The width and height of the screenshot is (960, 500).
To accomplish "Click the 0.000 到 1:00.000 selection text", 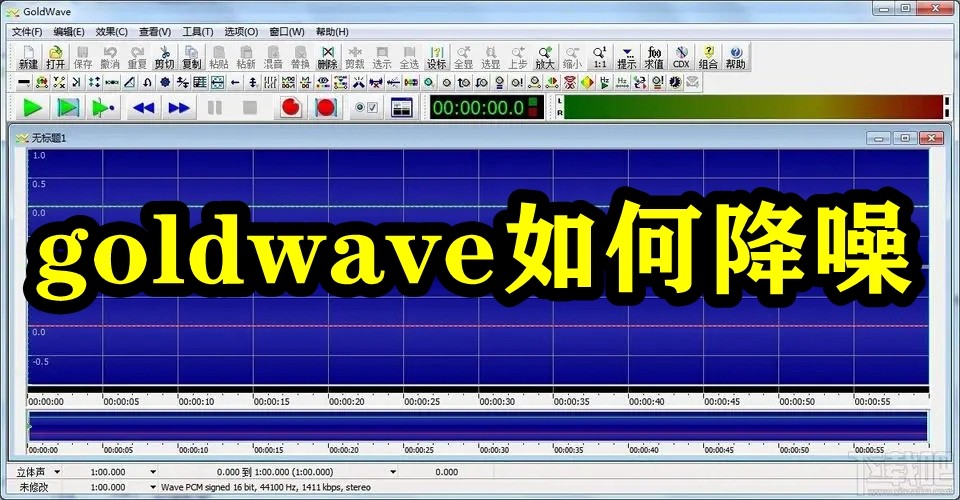I will [275, 472].
